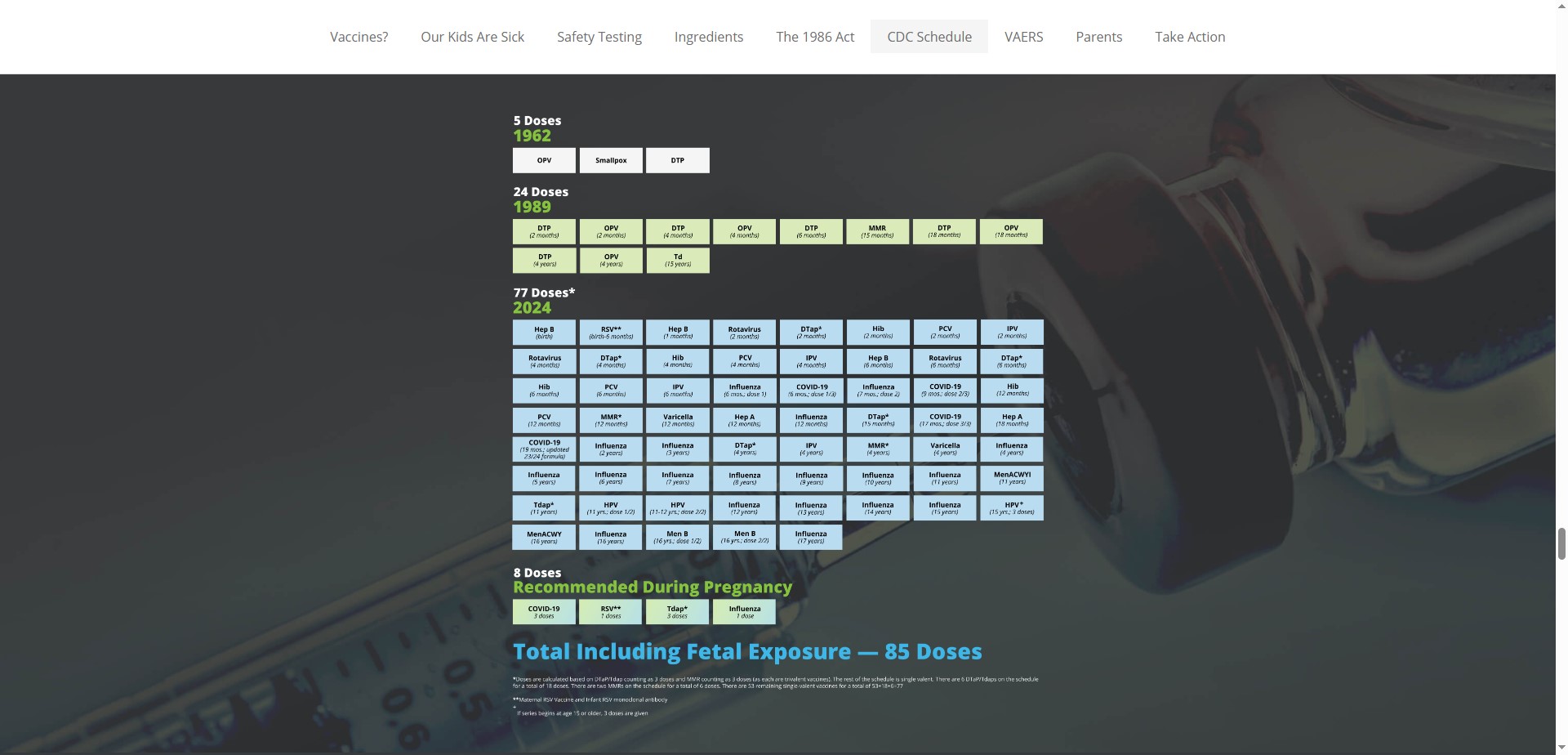Go to Our Kids Are Sick page
The image size is (1568, 755).
pos(472,37)
